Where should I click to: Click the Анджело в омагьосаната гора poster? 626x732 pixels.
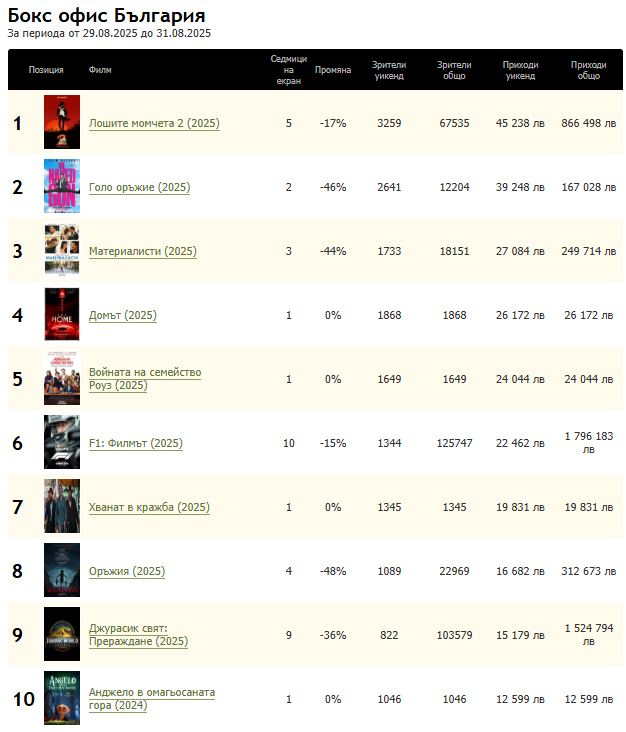click(61, 699)
